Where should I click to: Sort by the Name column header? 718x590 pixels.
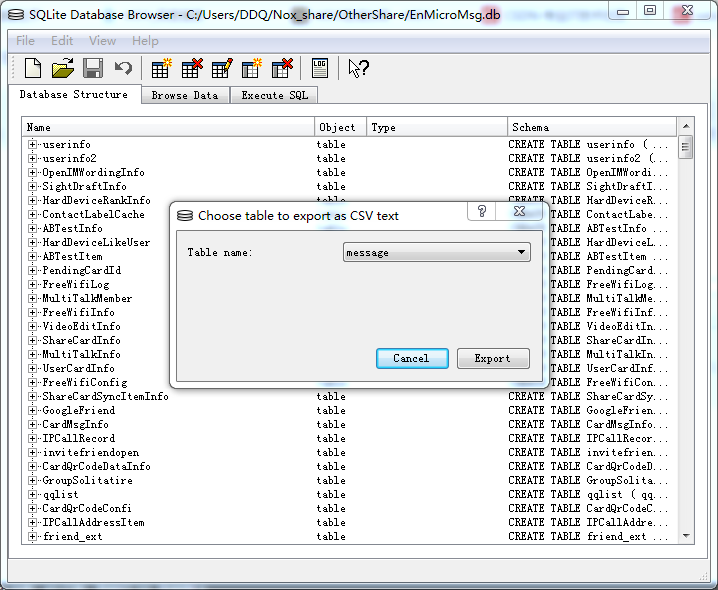coord(168,127)
